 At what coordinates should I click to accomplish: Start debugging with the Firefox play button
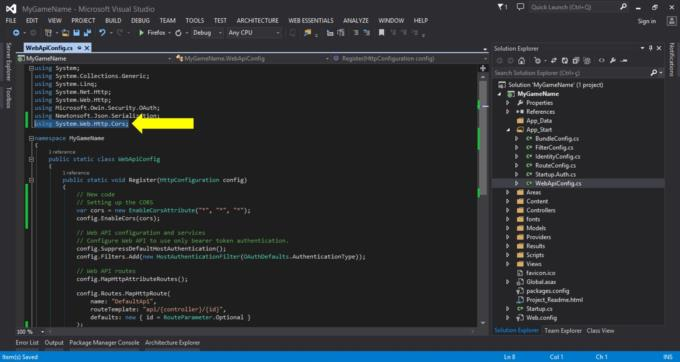141,33
